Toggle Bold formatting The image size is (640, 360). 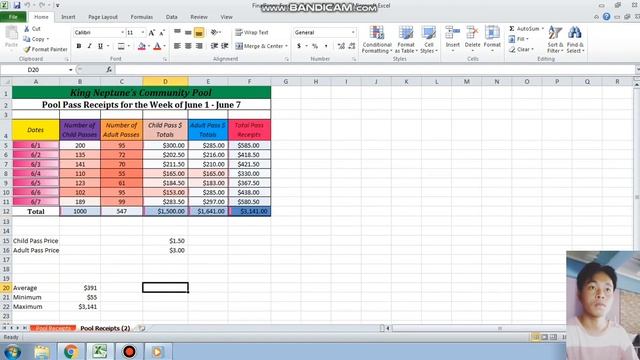(x=79, y=46)
